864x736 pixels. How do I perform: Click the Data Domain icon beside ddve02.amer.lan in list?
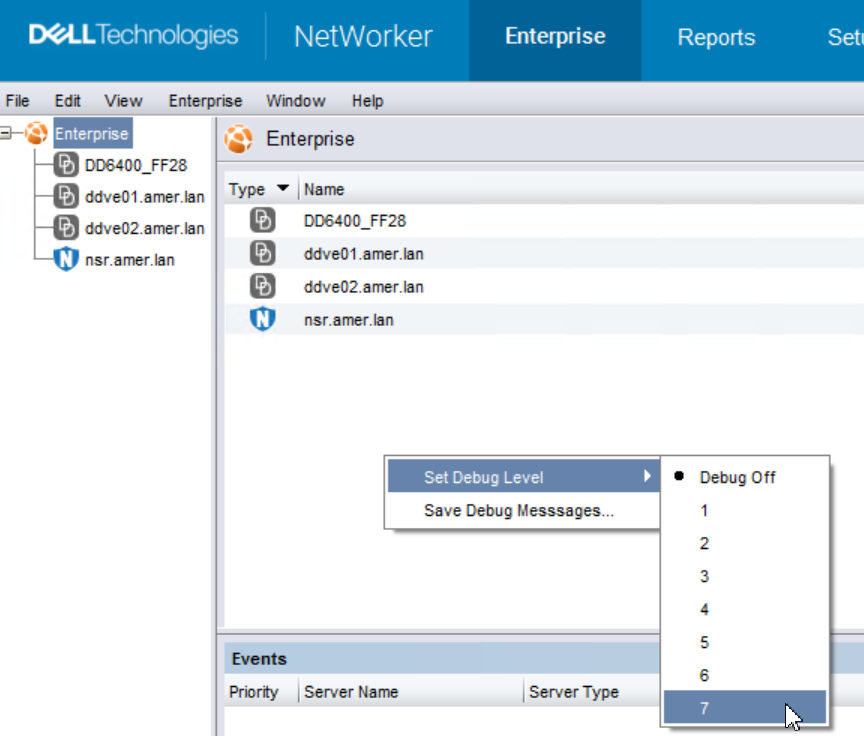pos(260,286)
